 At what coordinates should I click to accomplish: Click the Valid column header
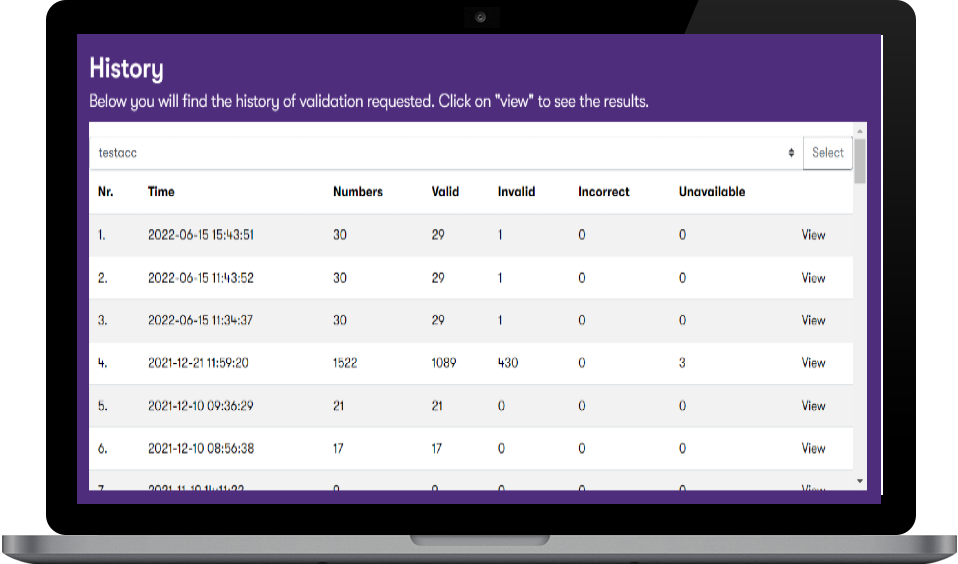(445, 192)
